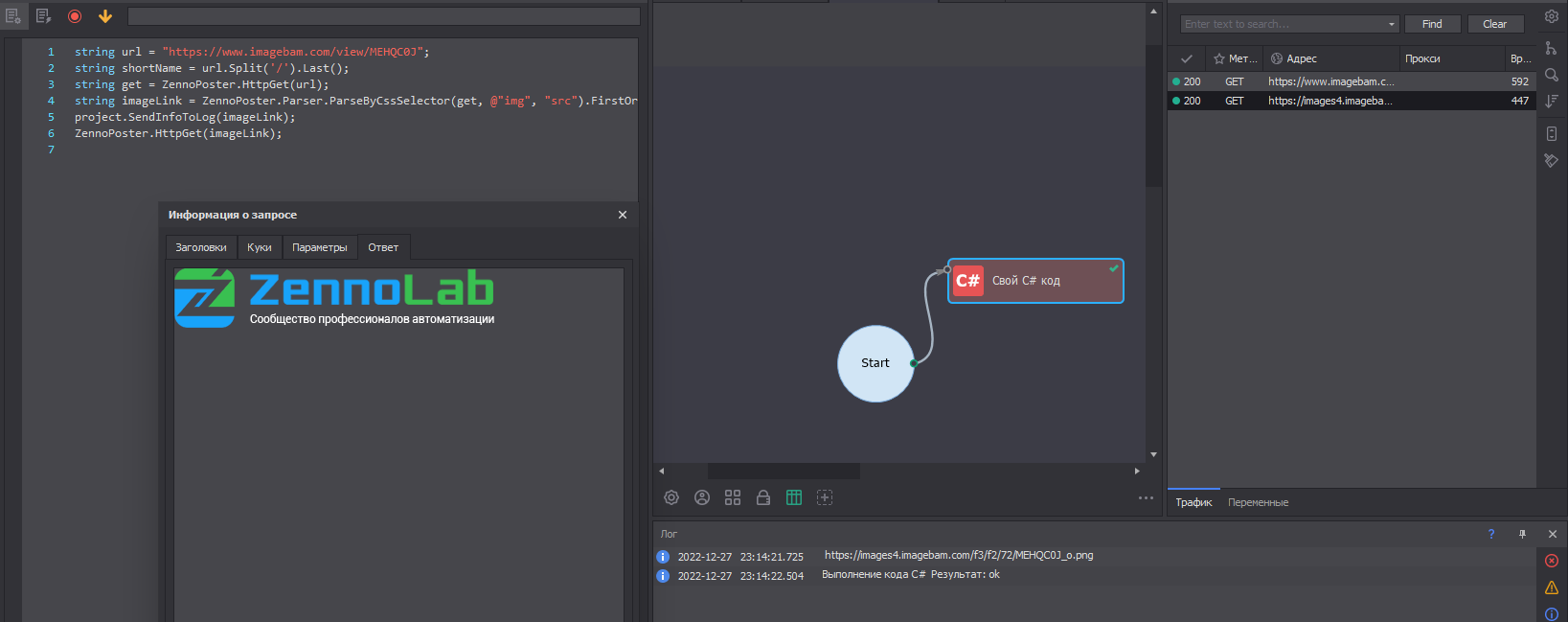The image size is (1568, 622).
Task: Click the empty field in the editor toolbar
Action: (383, 16)
